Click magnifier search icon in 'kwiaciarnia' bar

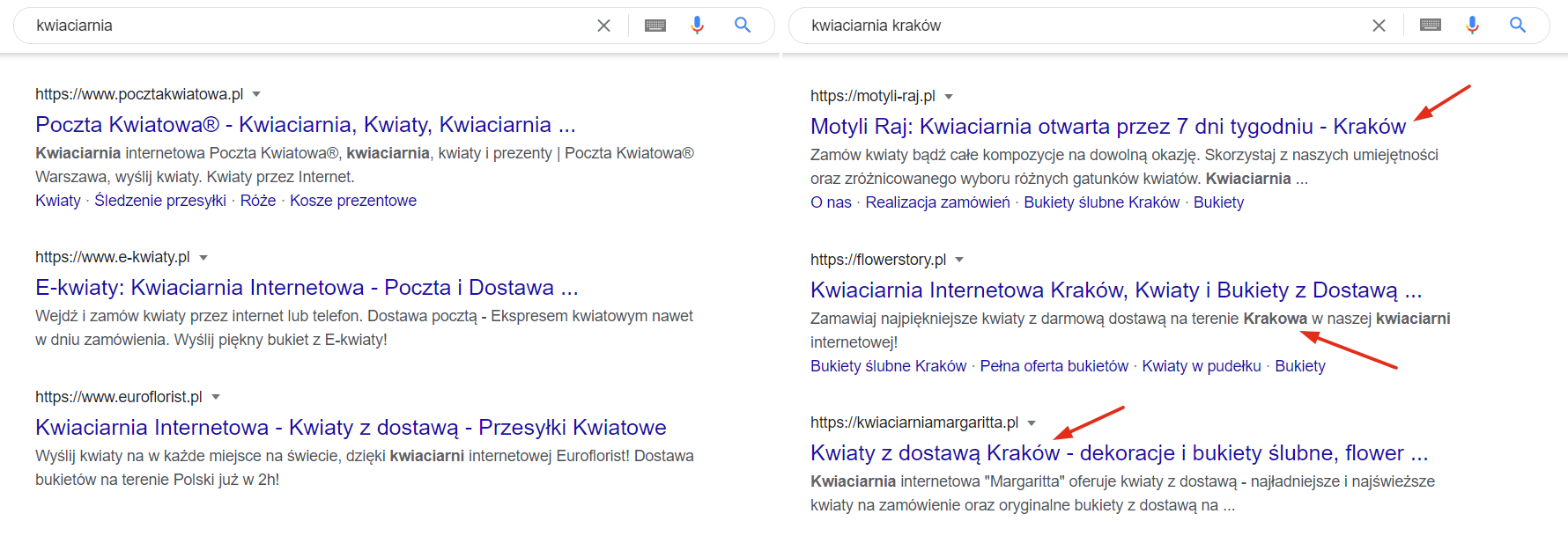point(743,25)
